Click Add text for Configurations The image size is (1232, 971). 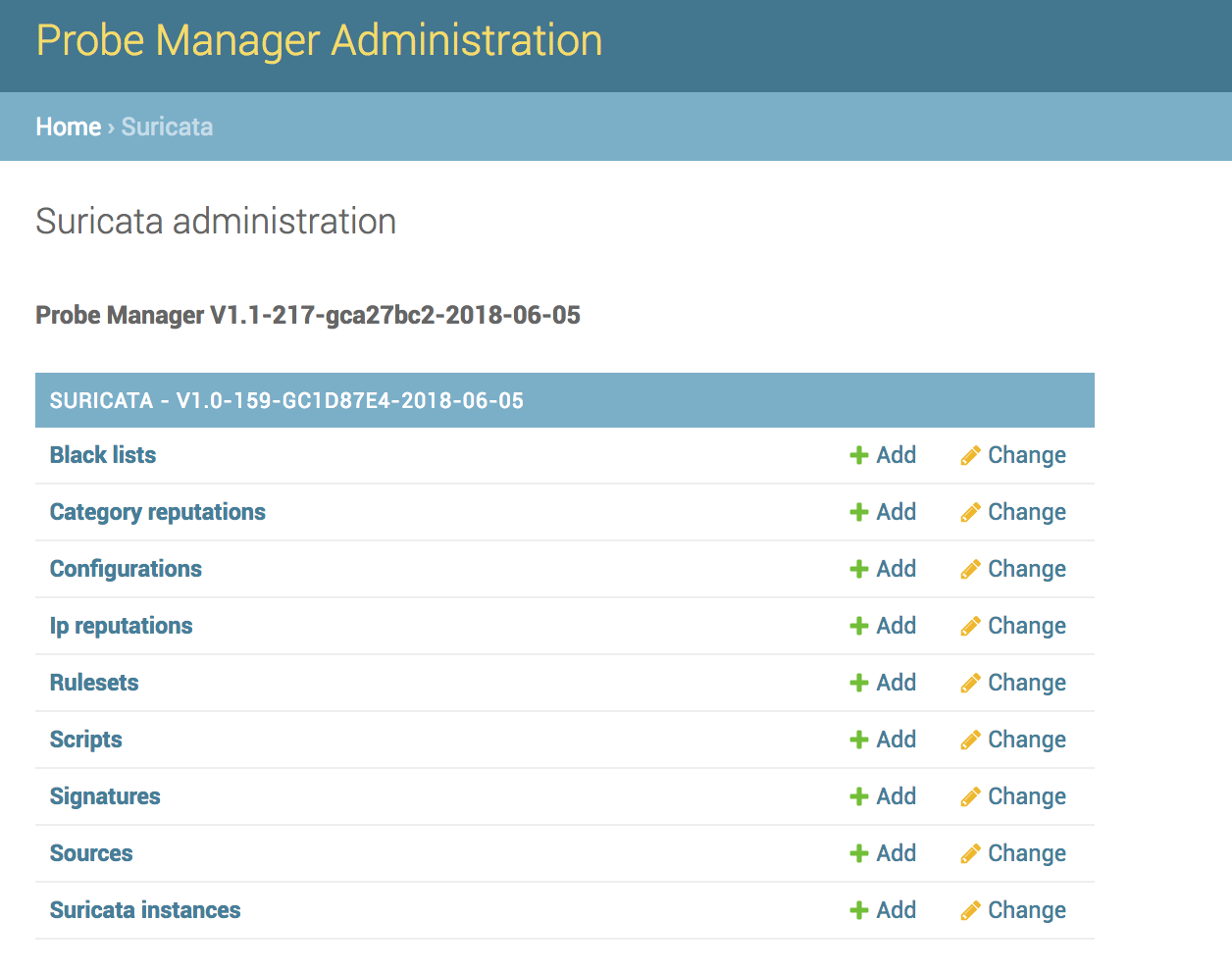tap(897, 569)
